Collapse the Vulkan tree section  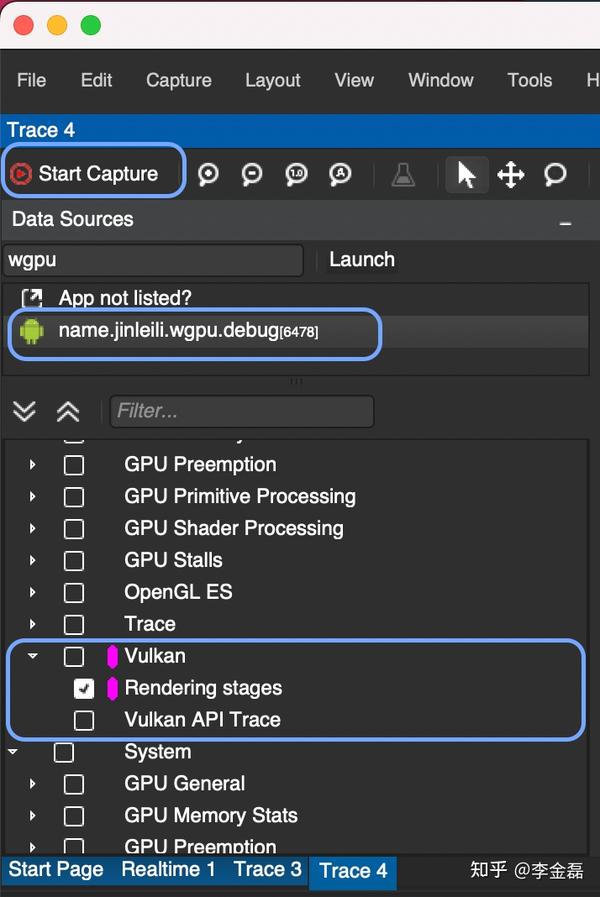[32, 656]
